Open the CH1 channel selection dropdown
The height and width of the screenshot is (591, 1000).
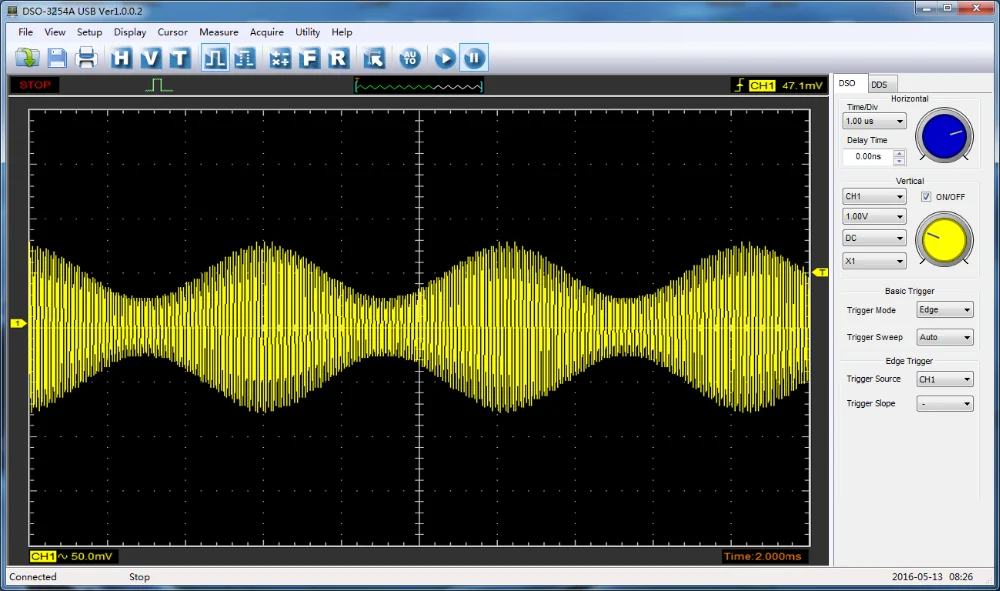[874, 196]
